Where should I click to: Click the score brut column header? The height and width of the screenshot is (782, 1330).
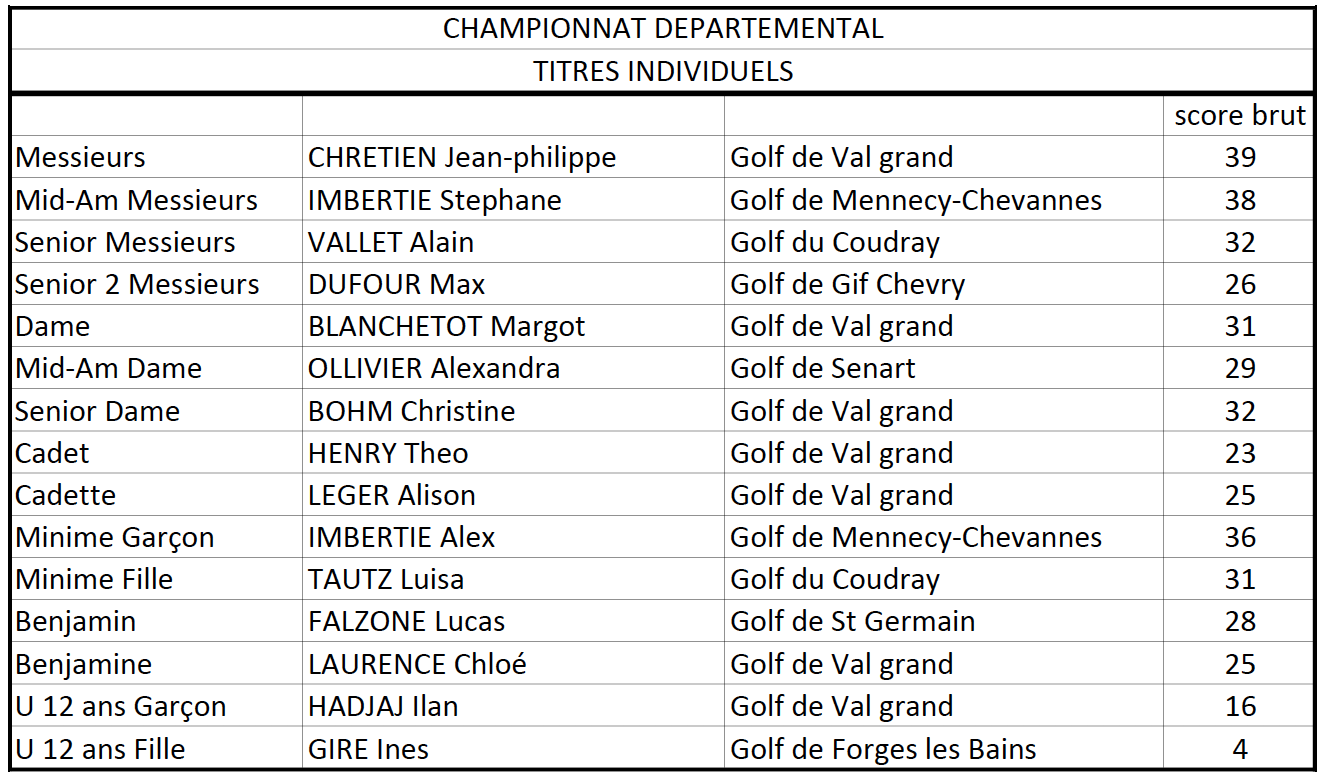1239,116
